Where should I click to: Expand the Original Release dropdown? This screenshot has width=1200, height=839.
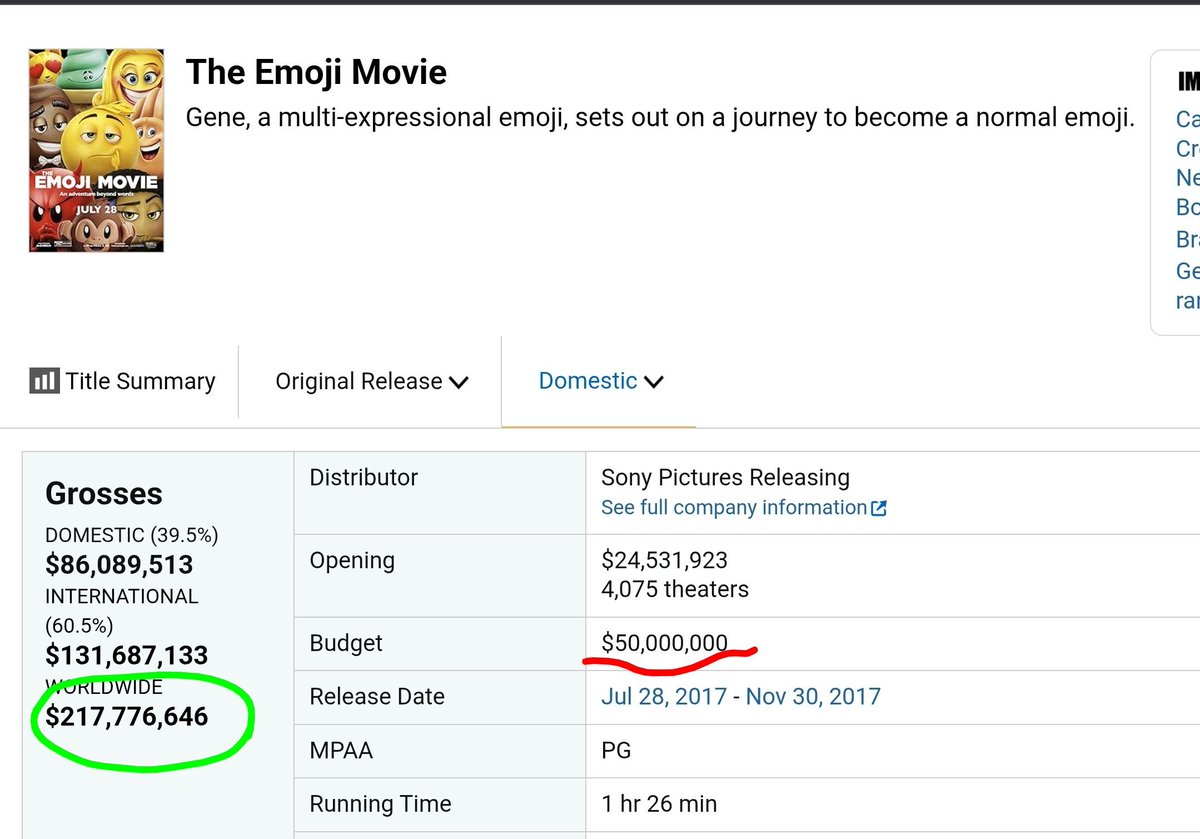point(372,381)
